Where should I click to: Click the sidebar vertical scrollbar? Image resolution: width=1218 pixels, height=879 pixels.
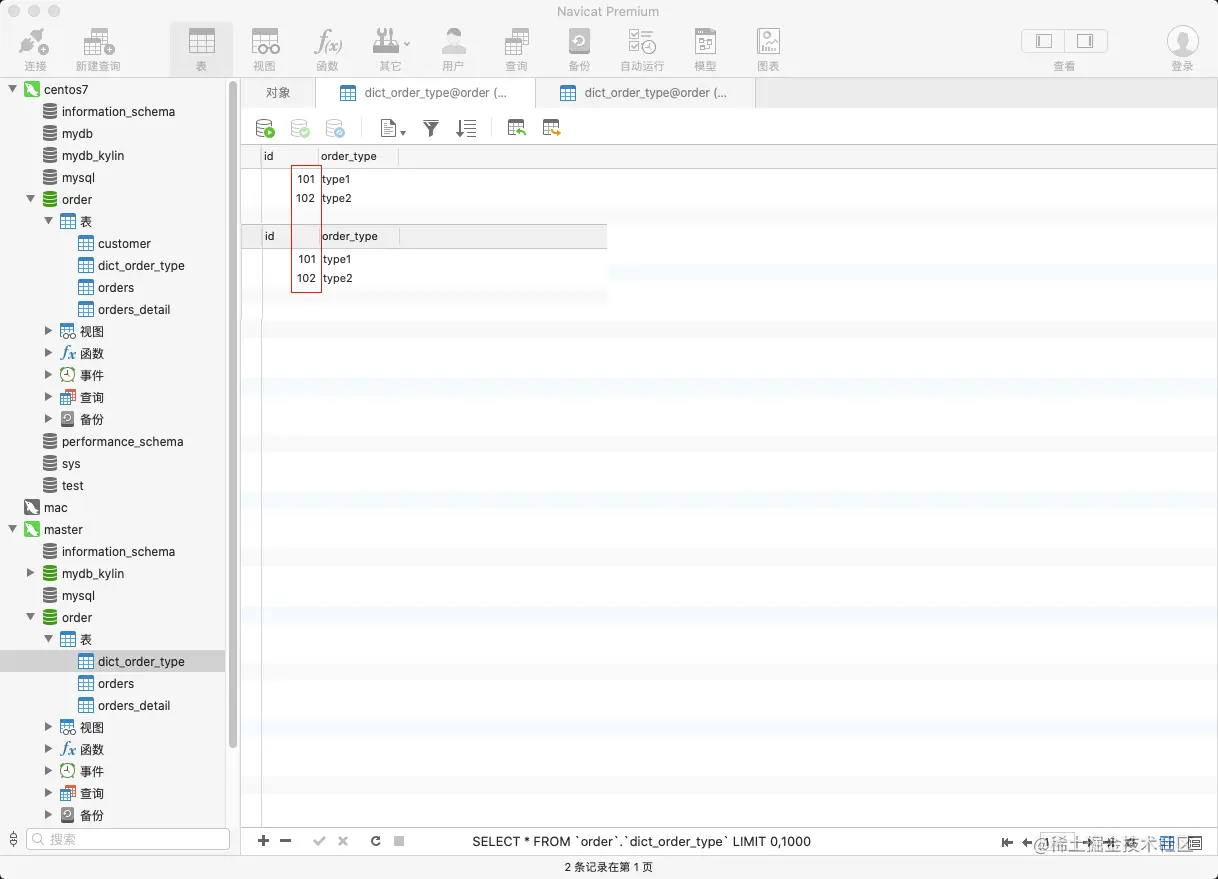233,415
